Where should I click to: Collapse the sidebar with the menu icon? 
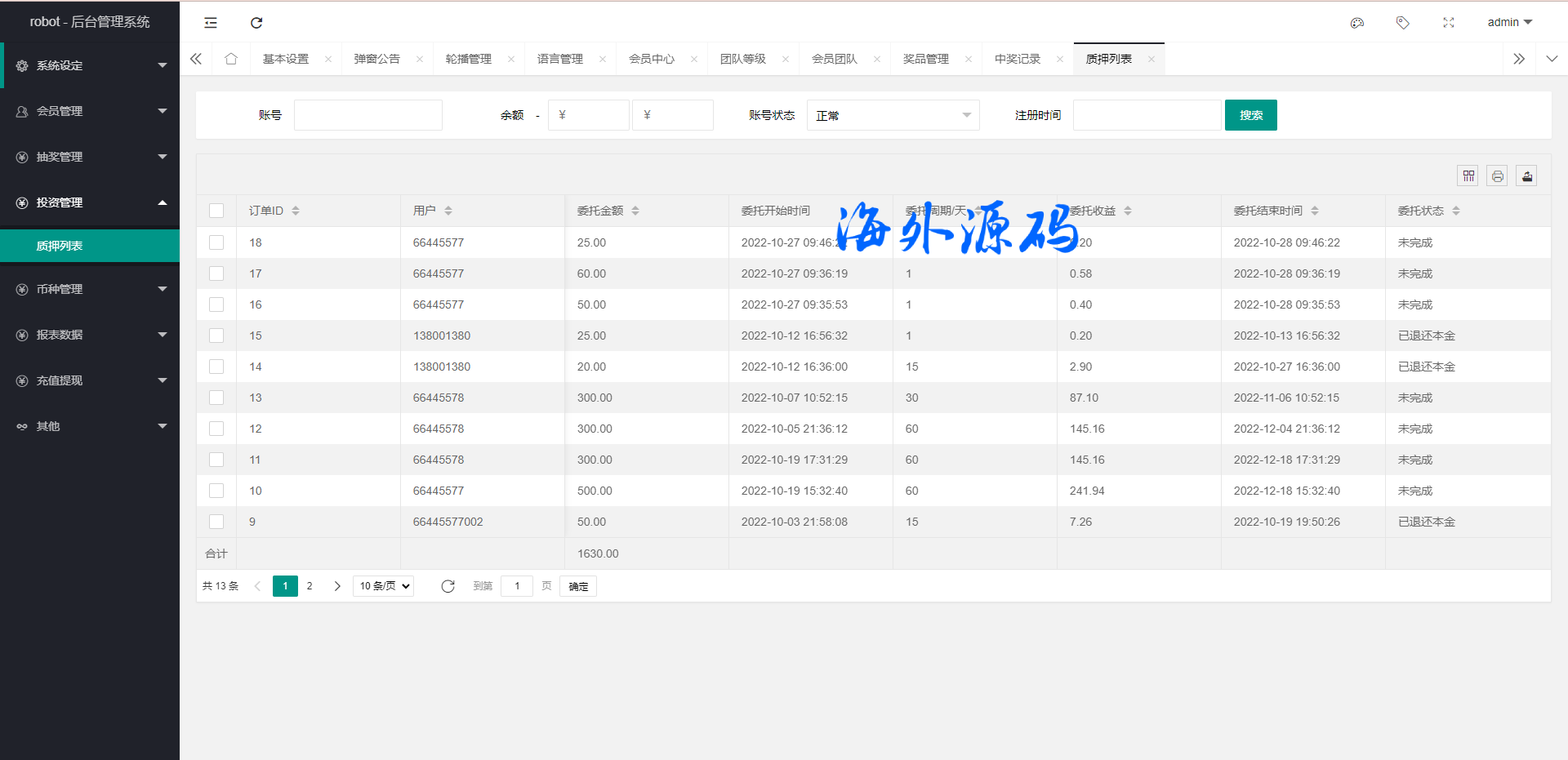coord(211,23)
